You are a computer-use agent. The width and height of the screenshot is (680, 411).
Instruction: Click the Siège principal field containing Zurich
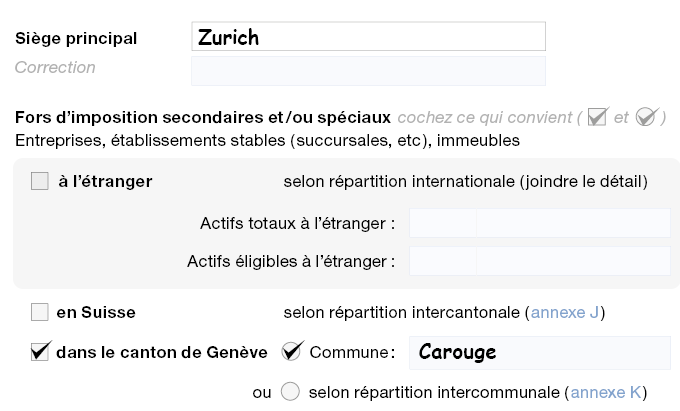pos(368,37)
